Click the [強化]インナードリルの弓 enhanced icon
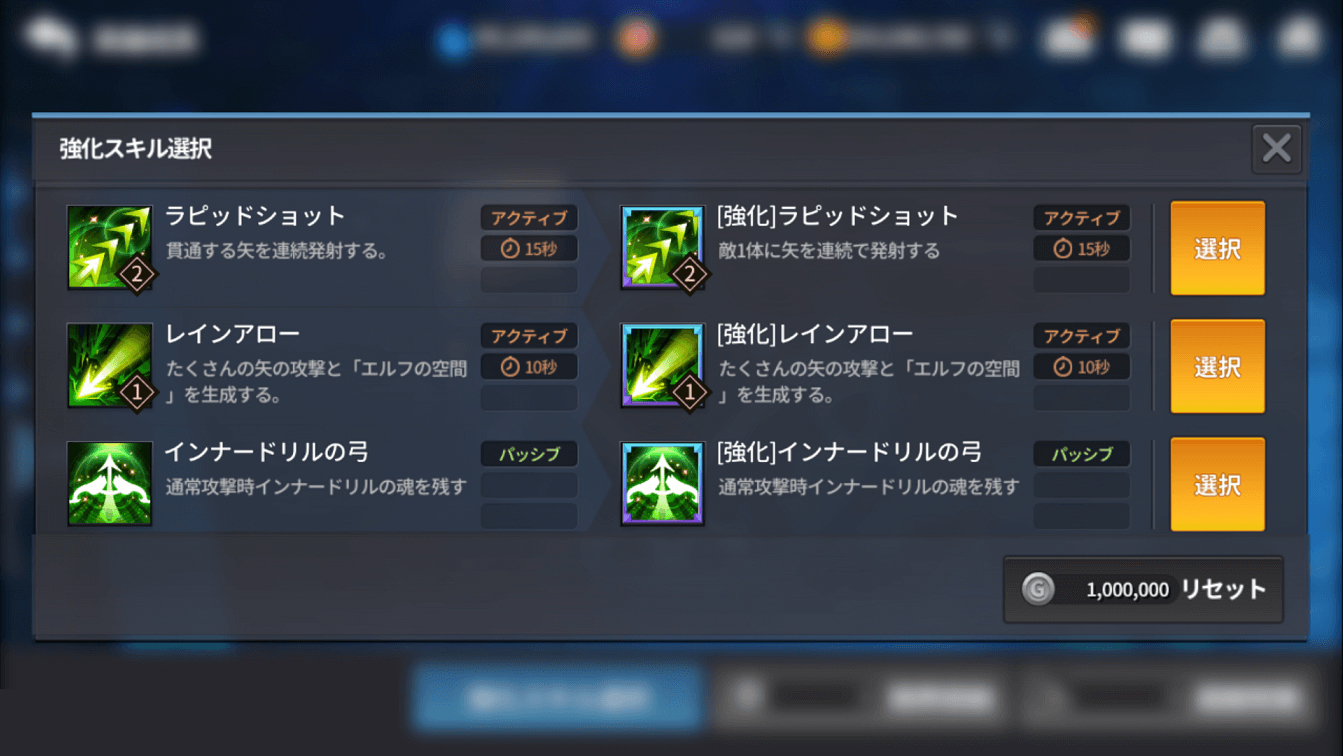1343x756 pixels. (662, 484)
